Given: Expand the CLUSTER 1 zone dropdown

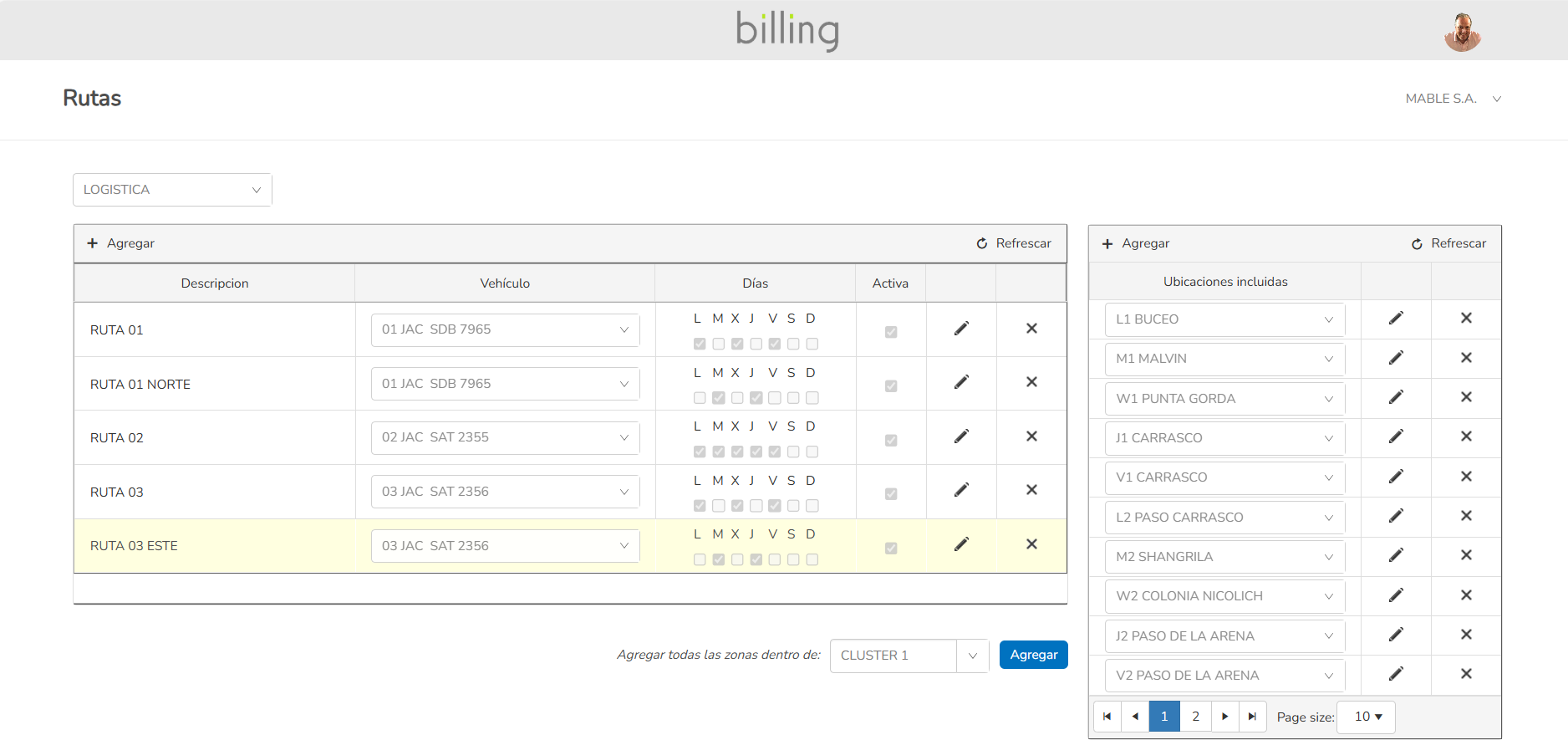Looking at the screenshot, I should [972, 656].
